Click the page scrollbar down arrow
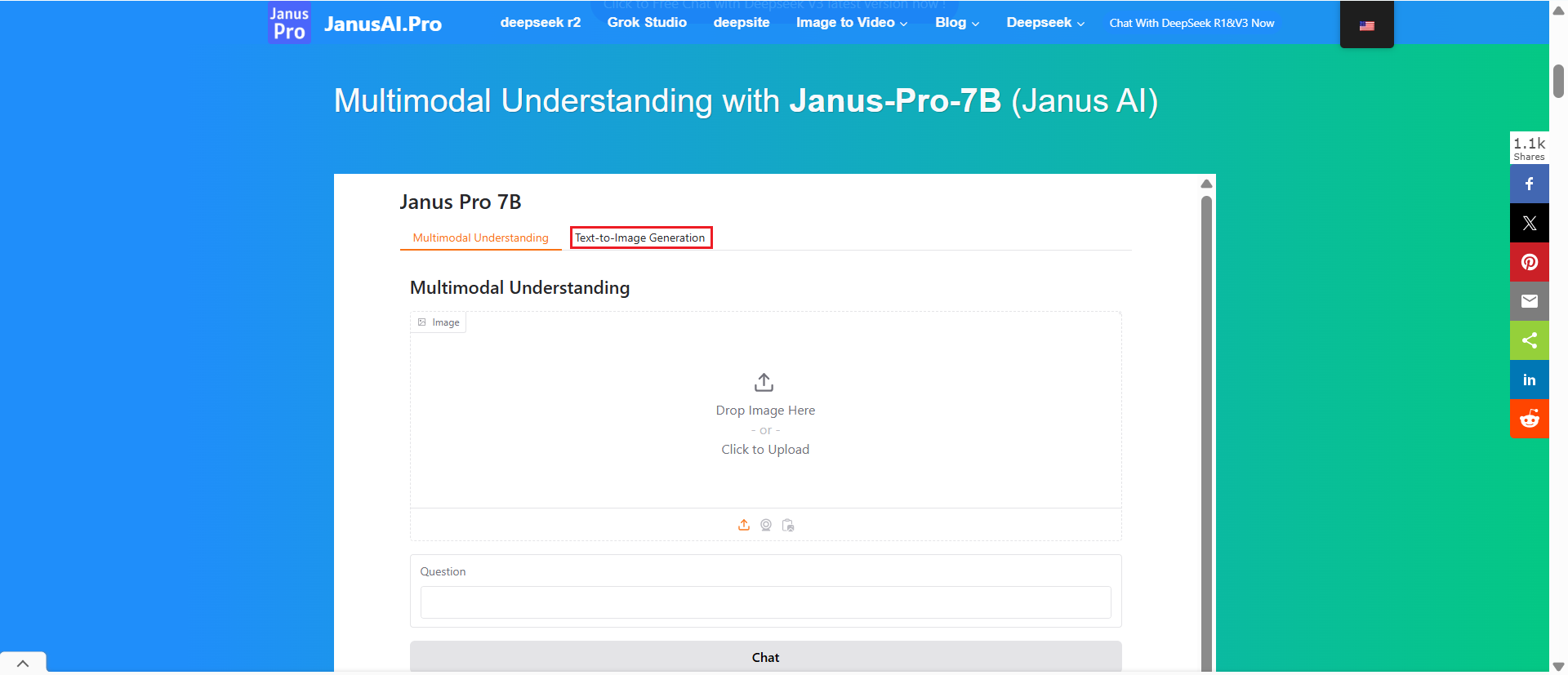The image size is (1568, 675). [x=1558, y=667]
